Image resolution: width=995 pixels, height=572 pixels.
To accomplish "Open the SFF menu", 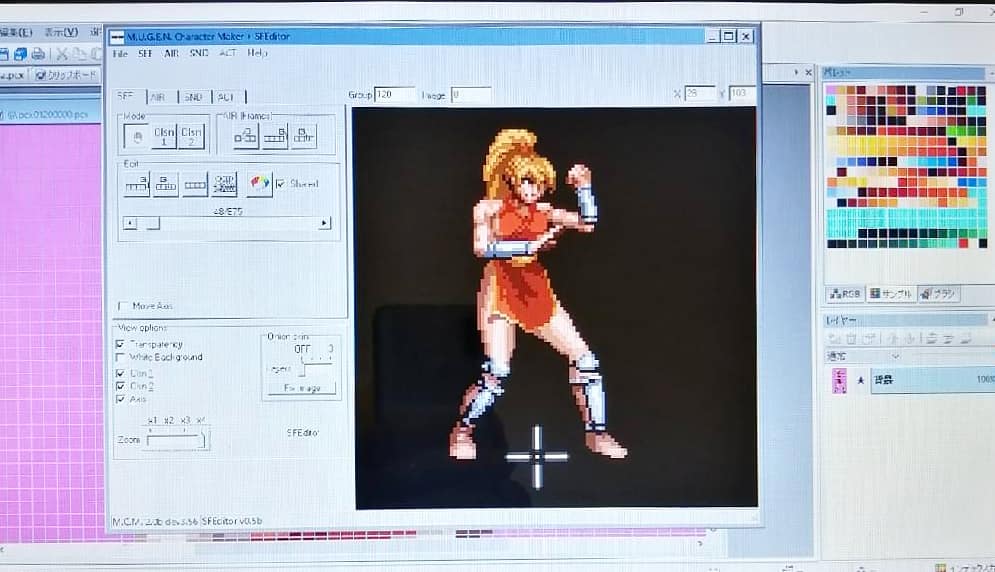I will (x=145, y=54).
